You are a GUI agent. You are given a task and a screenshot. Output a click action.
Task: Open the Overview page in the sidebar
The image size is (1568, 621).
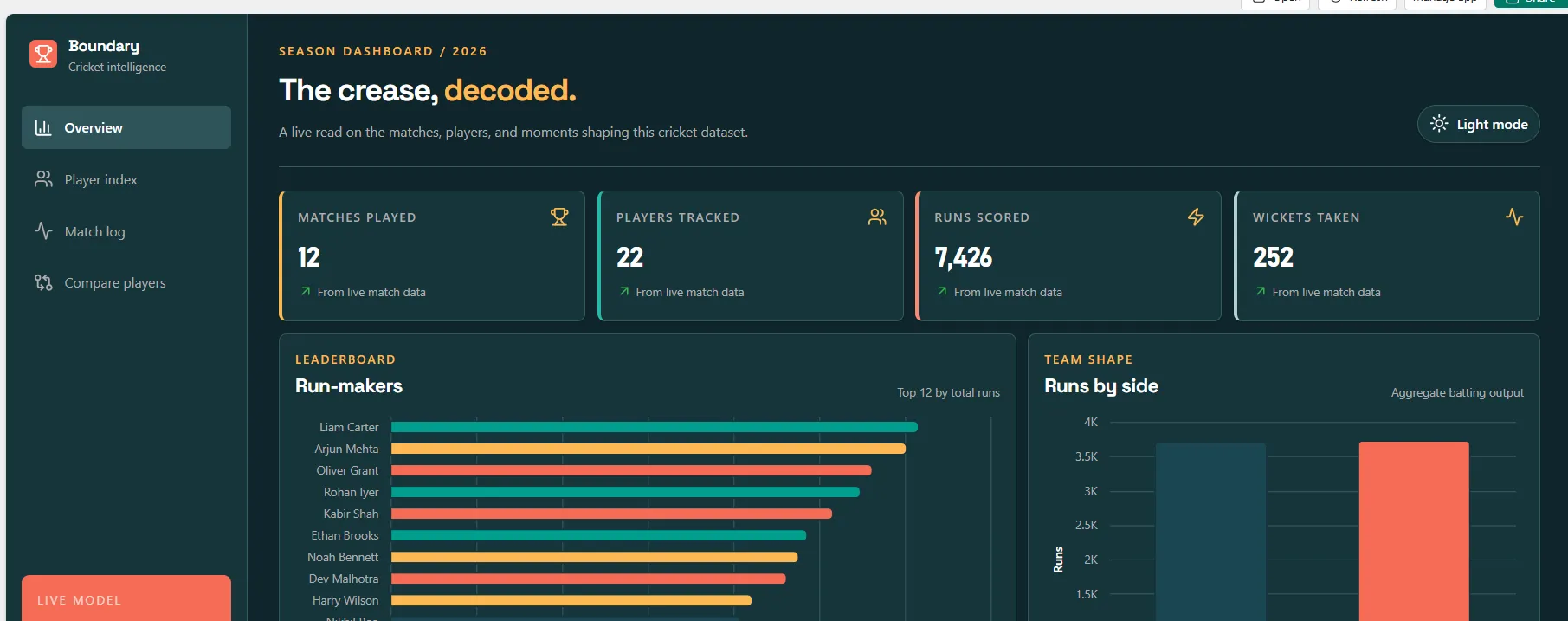(126, 127)
